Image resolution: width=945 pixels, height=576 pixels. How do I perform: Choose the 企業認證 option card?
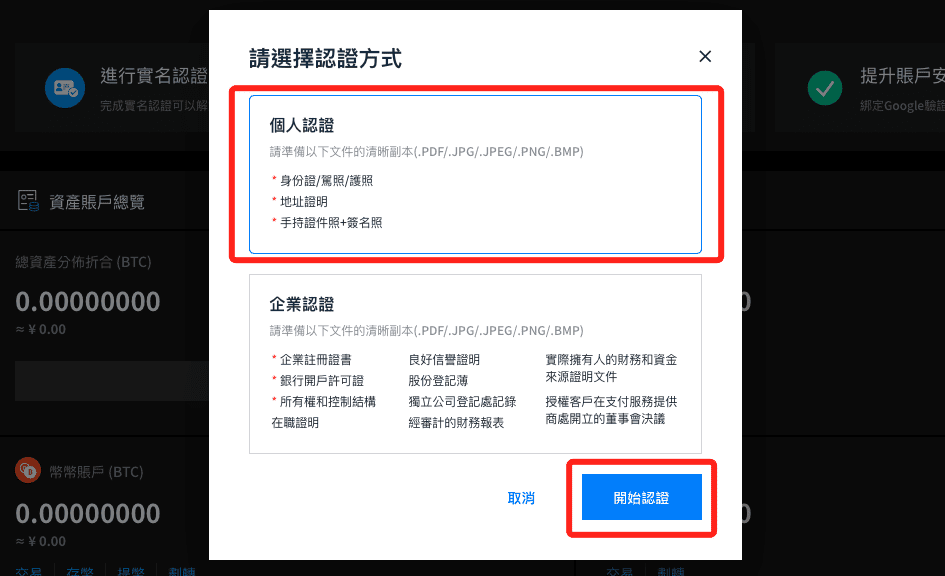475,364
